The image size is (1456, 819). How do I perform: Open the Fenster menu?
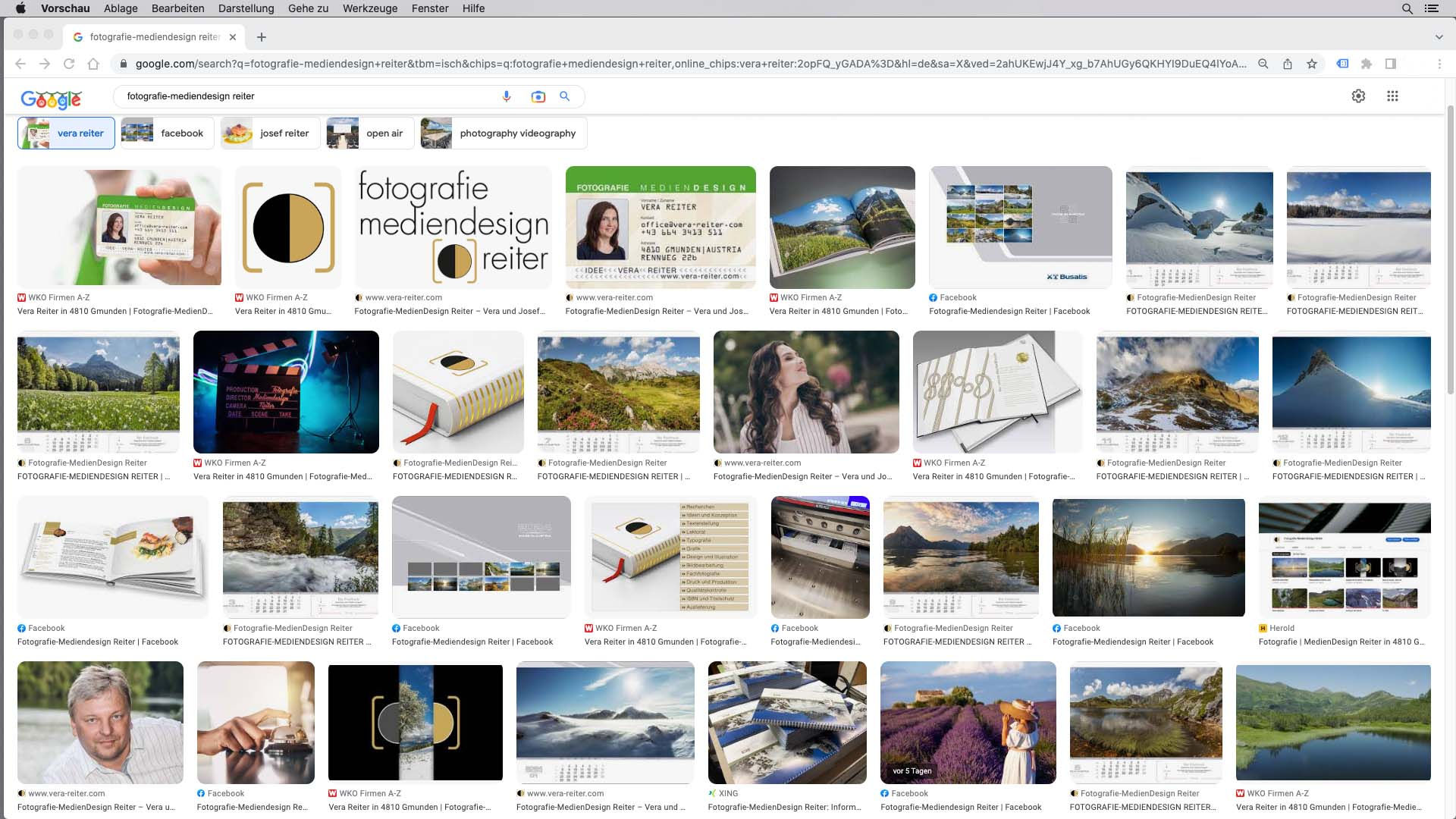[430, 8]
